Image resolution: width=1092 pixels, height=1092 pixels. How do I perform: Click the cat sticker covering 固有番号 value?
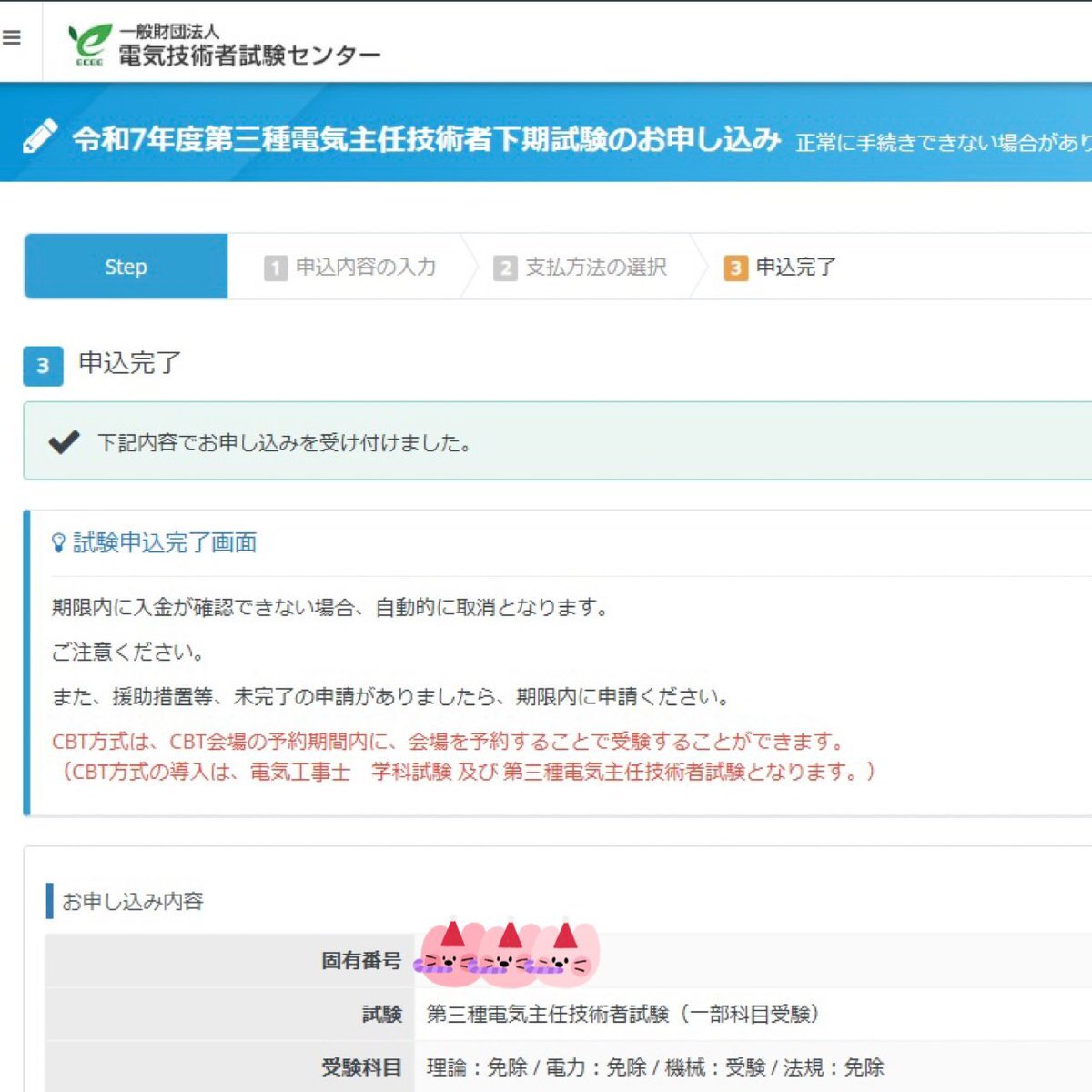tap(507, 955)
